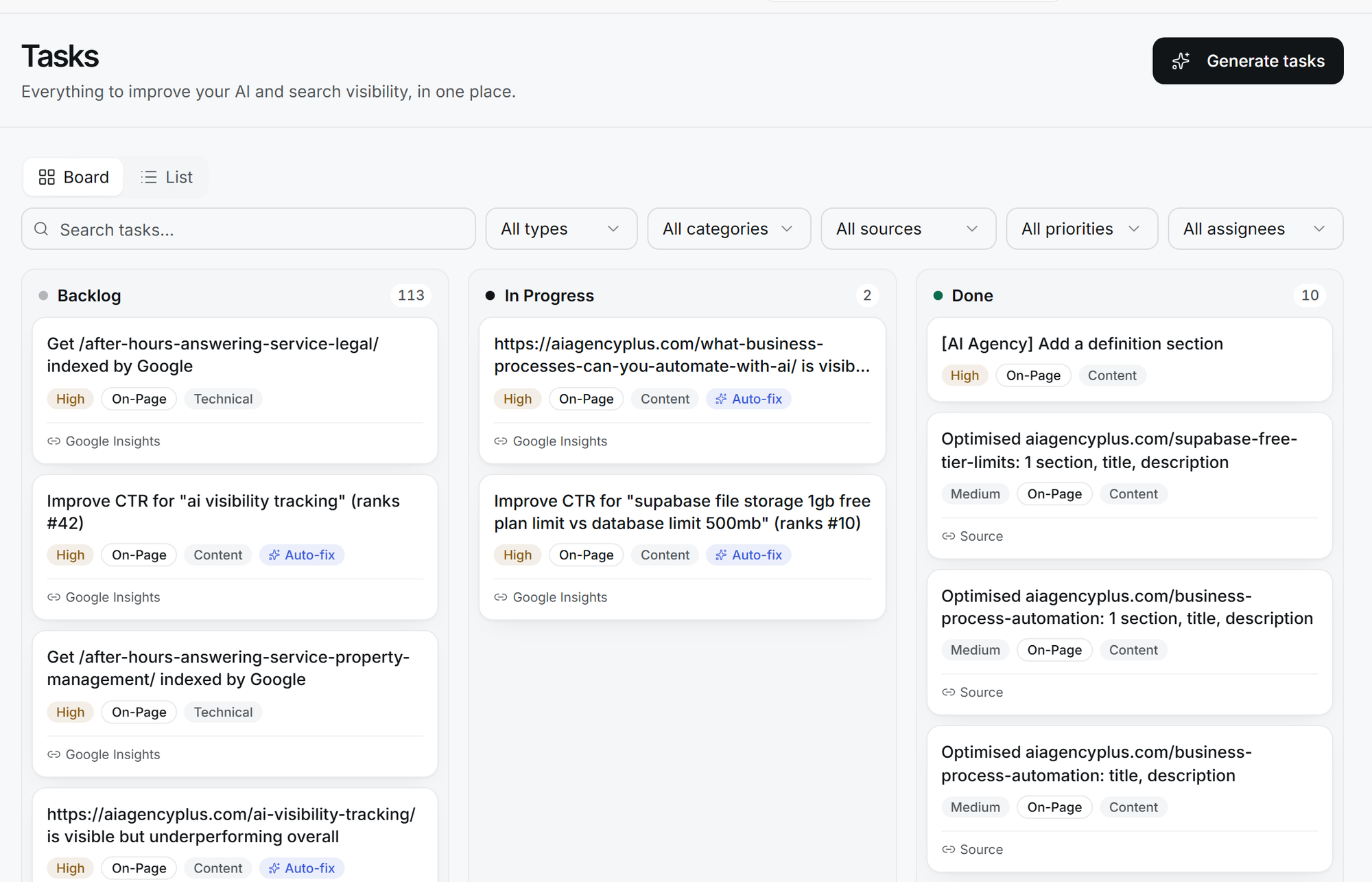Click Medium tag on supabase-free-tier-limits card
1372x882 pixels.
(x=975, y=494)
